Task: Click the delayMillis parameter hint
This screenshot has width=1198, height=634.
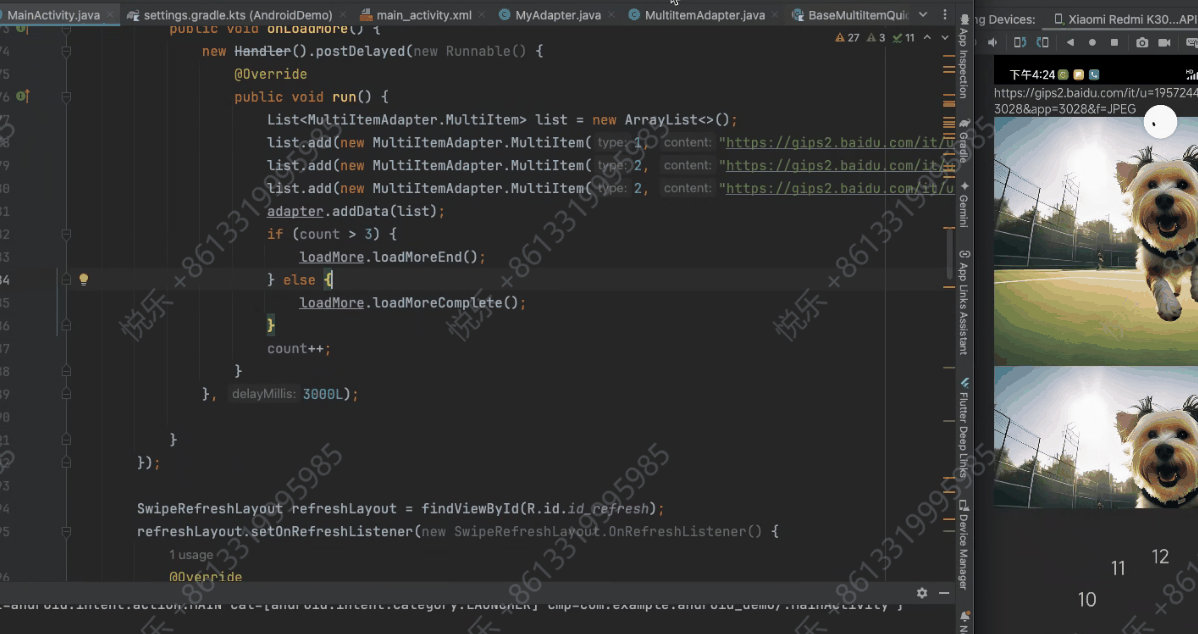Action: [x=263, y=394]
